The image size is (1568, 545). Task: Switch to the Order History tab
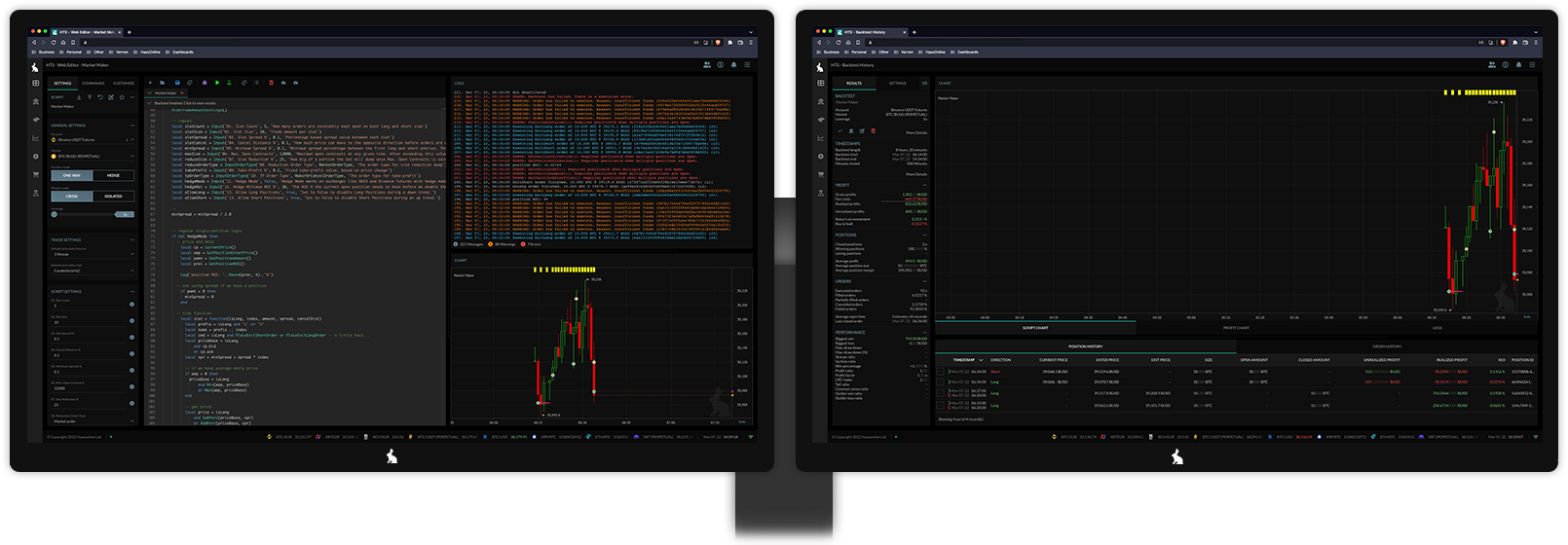(1387, 346)
